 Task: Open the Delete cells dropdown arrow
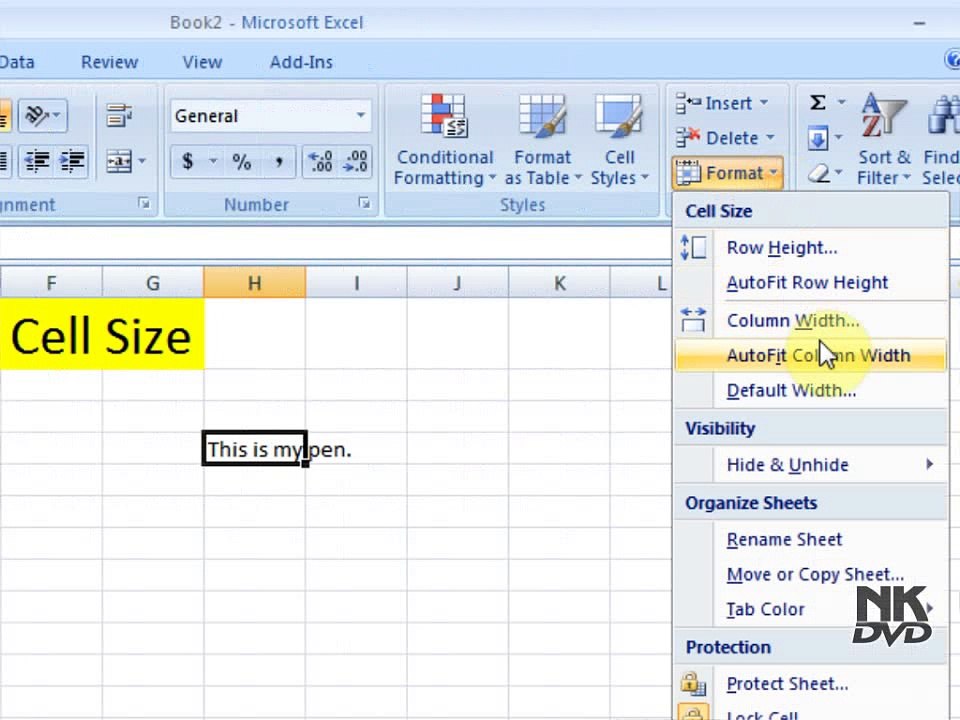770,138
